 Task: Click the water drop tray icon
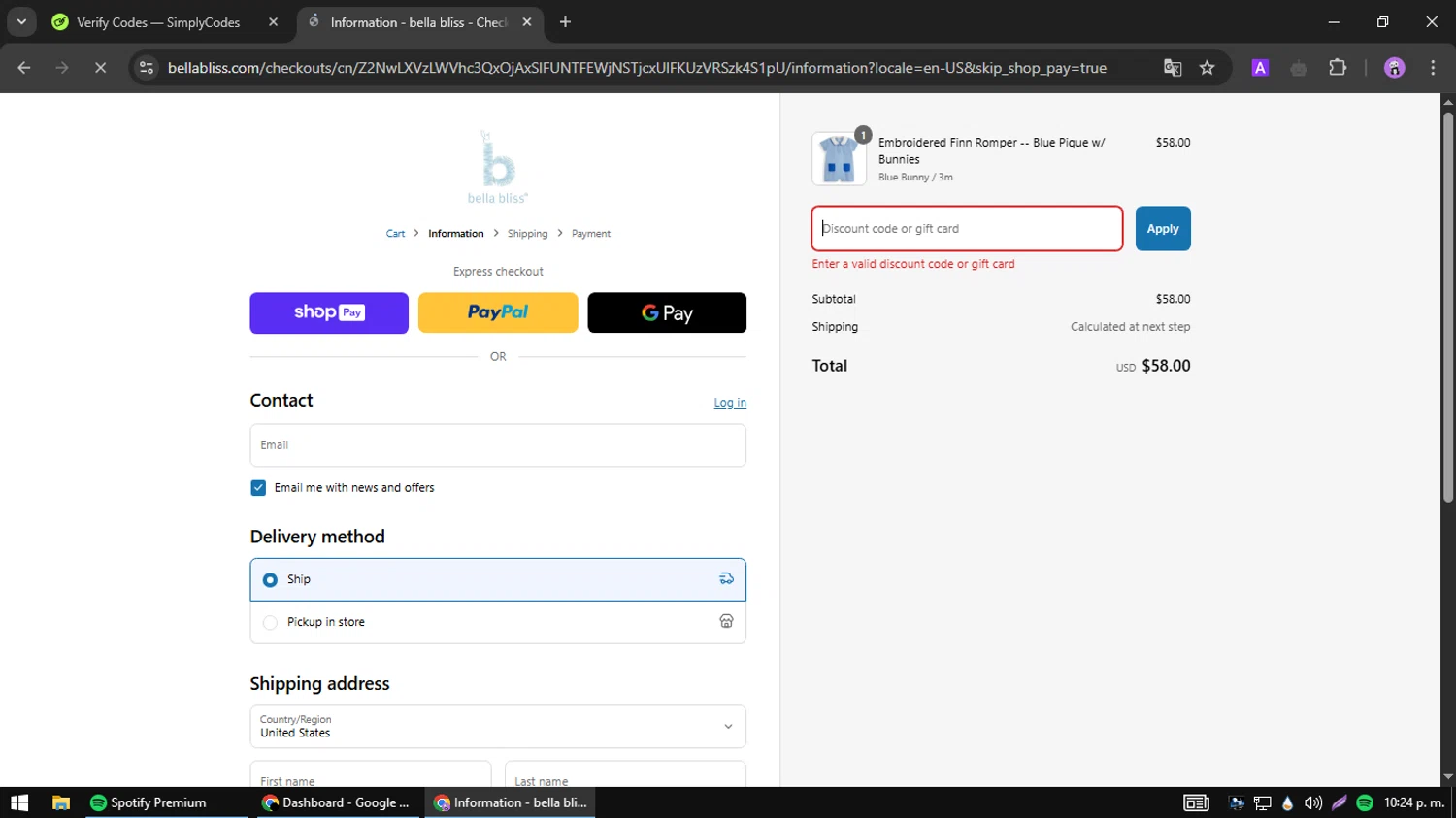tap(1287, 802)
